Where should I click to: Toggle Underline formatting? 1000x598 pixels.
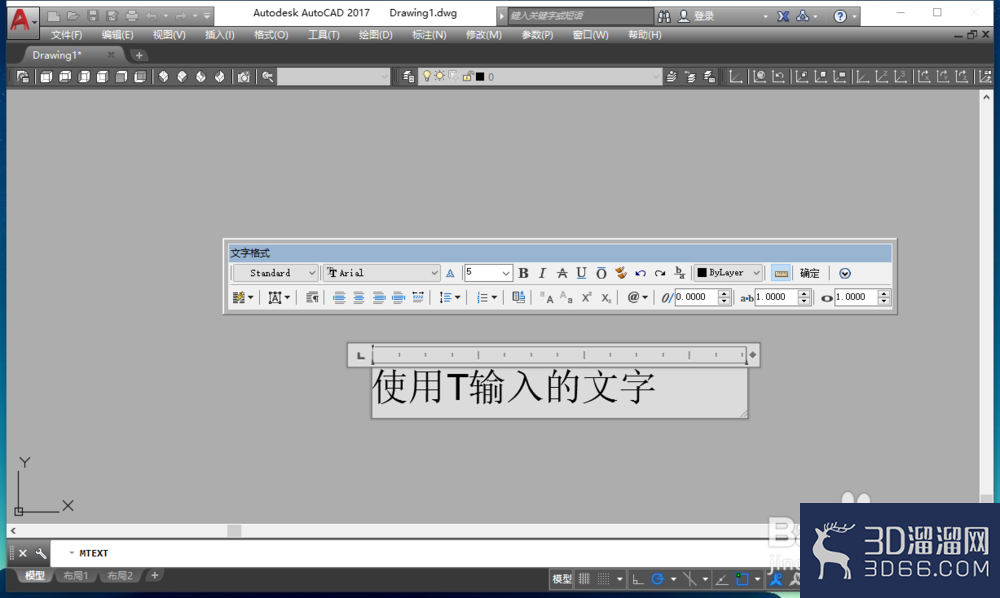(581, 273)
